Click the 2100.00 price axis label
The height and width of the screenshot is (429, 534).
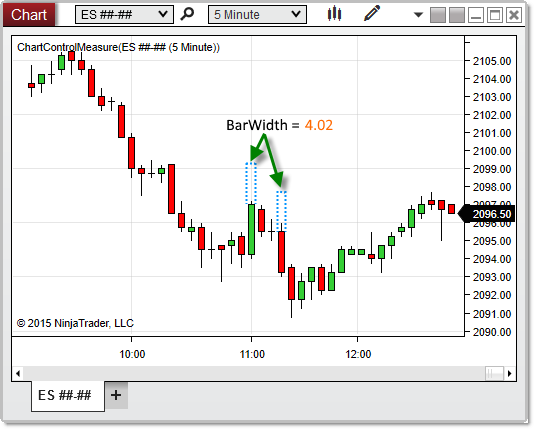coord(492,151)
